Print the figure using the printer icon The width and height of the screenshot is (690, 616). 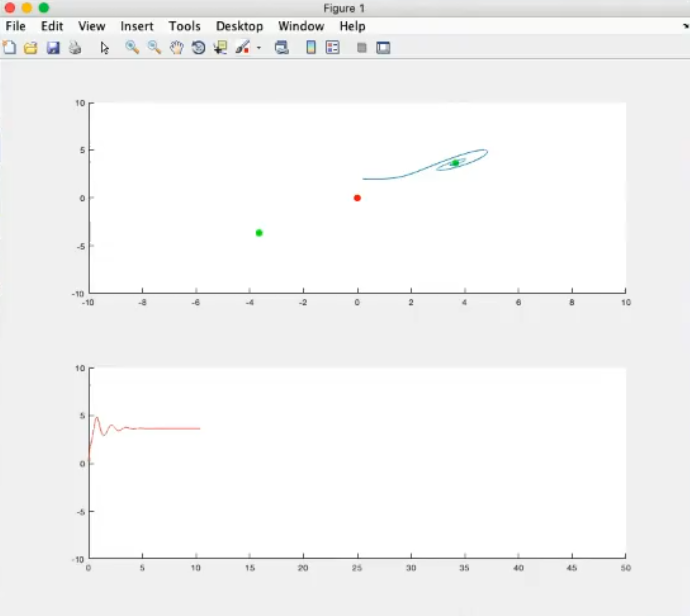pyautogui.click(x=74, y=47)
